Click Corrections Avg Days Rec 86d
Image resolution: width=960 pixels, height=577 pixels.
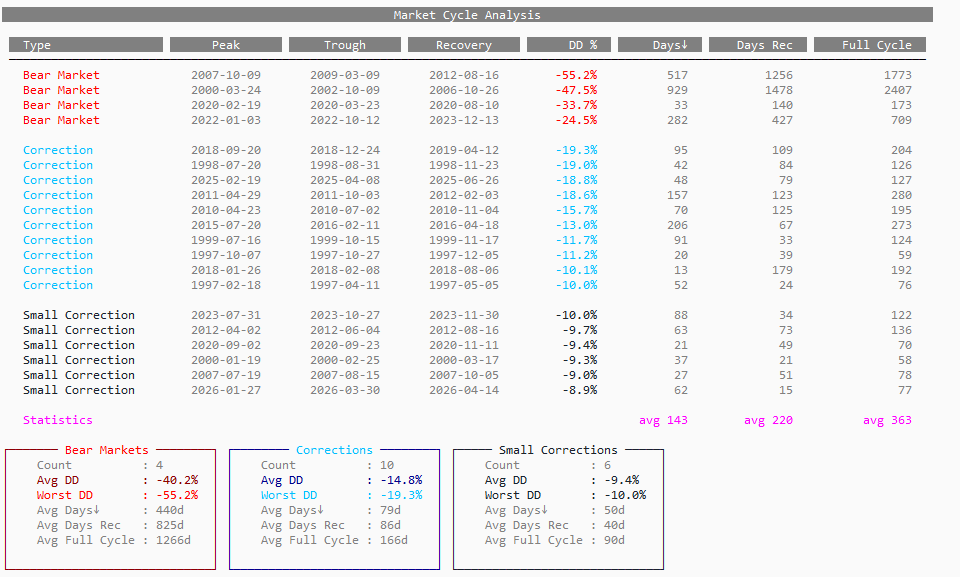click(x=390, y=525)
